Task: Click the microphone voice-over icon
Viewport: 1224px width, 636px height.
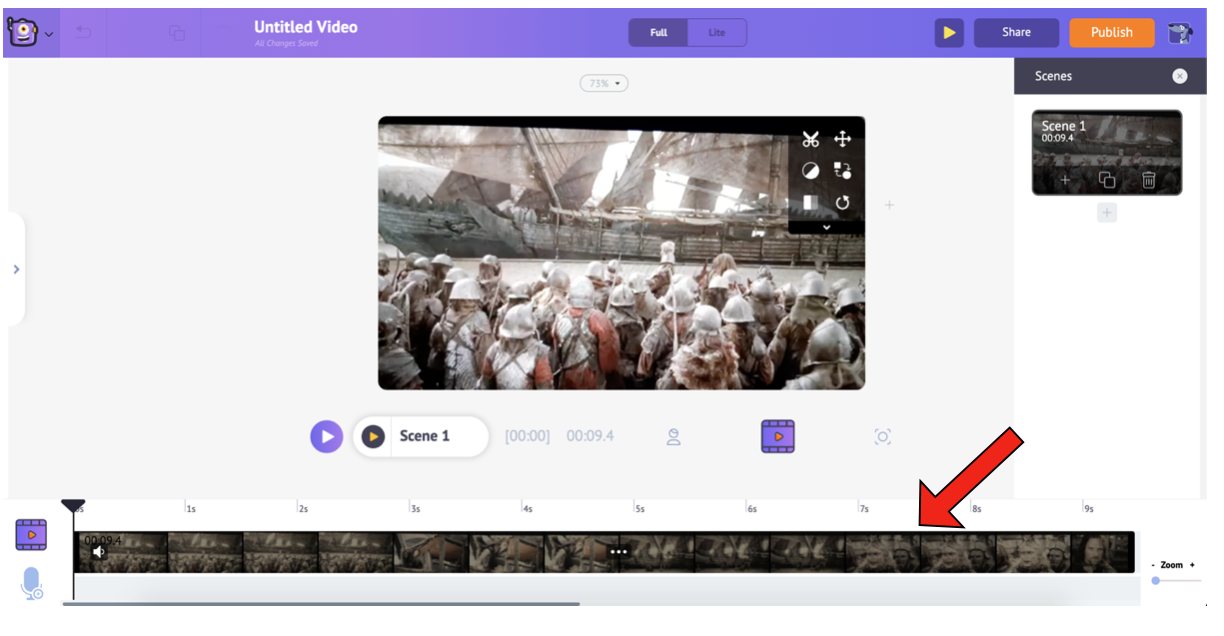Action: tap(31, 583)
